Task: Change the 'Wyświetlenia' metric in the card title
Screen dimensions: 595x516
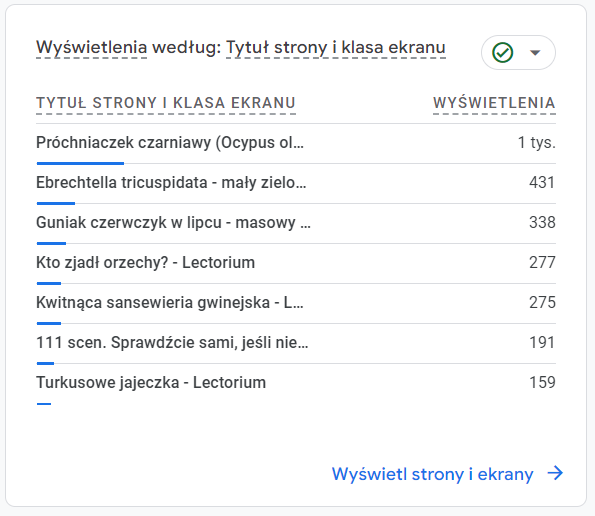Action: pyautogui.click(x=91, y=48)
